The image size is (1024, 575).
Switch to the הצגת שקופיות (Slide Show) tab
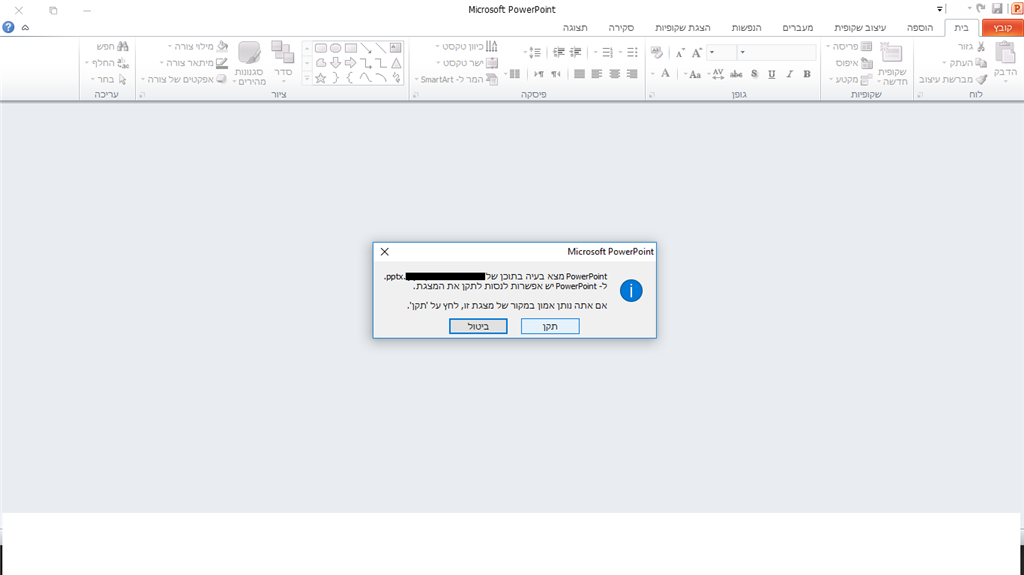pos(682,27)
